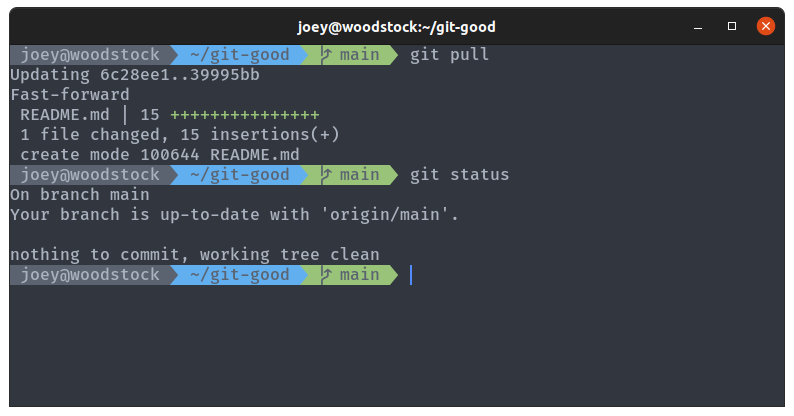
Task: Minimize the terminal window
Action: (x=698, y=27)
